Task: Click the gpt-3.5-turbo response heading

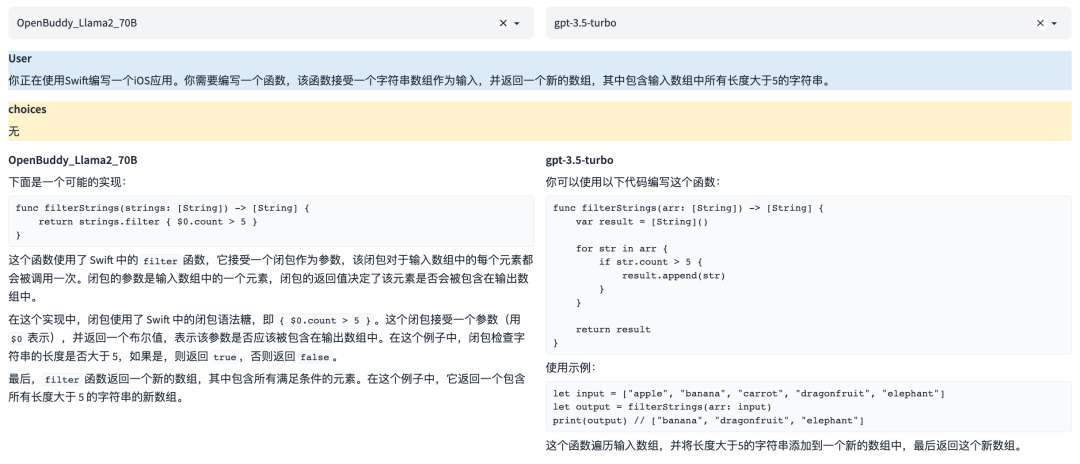Action: (579, 160)
